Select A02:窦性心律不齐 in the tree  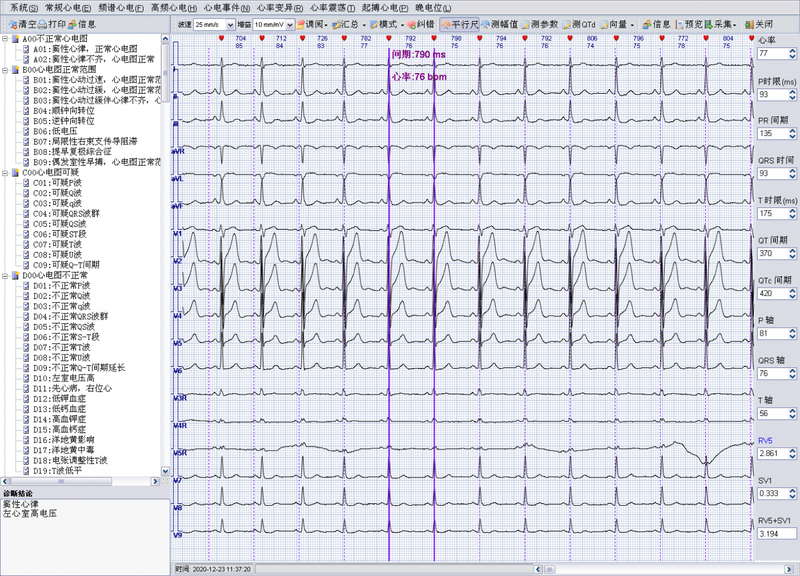[x=94, y=59]
